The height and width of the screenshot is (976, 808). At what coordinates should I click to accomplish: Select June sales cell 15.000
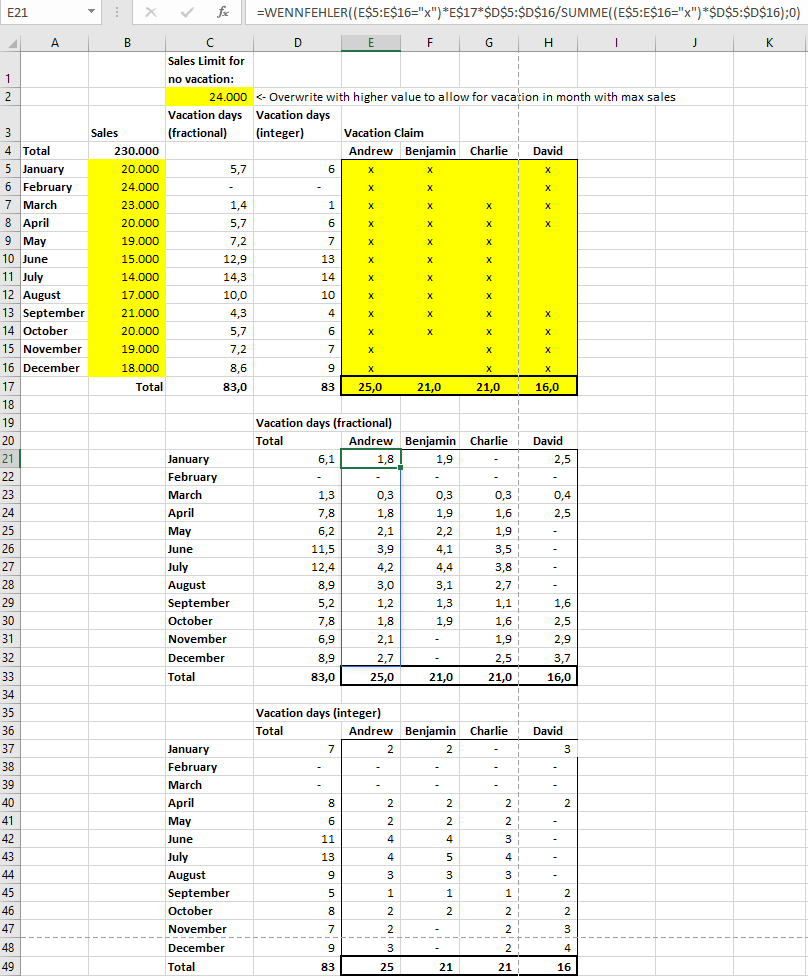click(x=127, y=259)
